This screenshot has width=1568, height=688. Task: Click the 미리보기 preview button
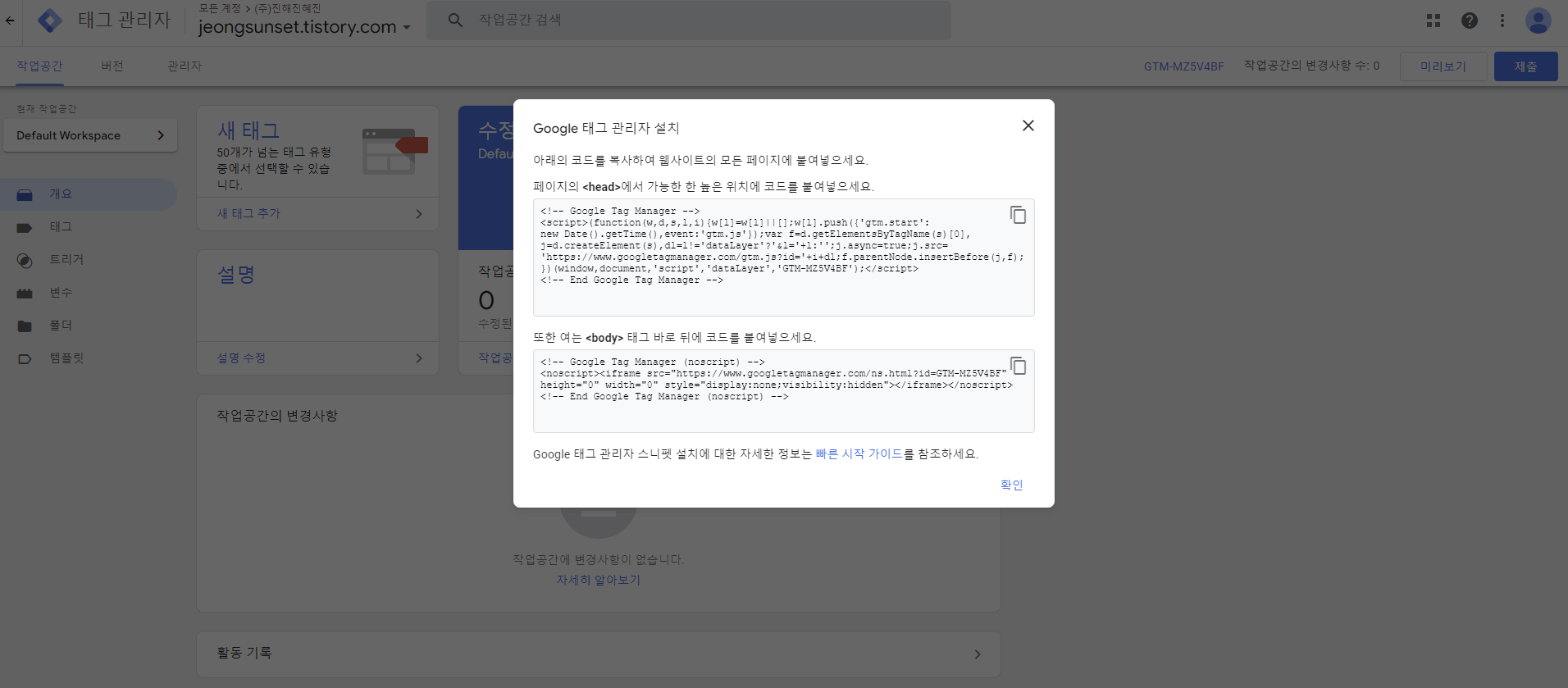point(1443,66)
